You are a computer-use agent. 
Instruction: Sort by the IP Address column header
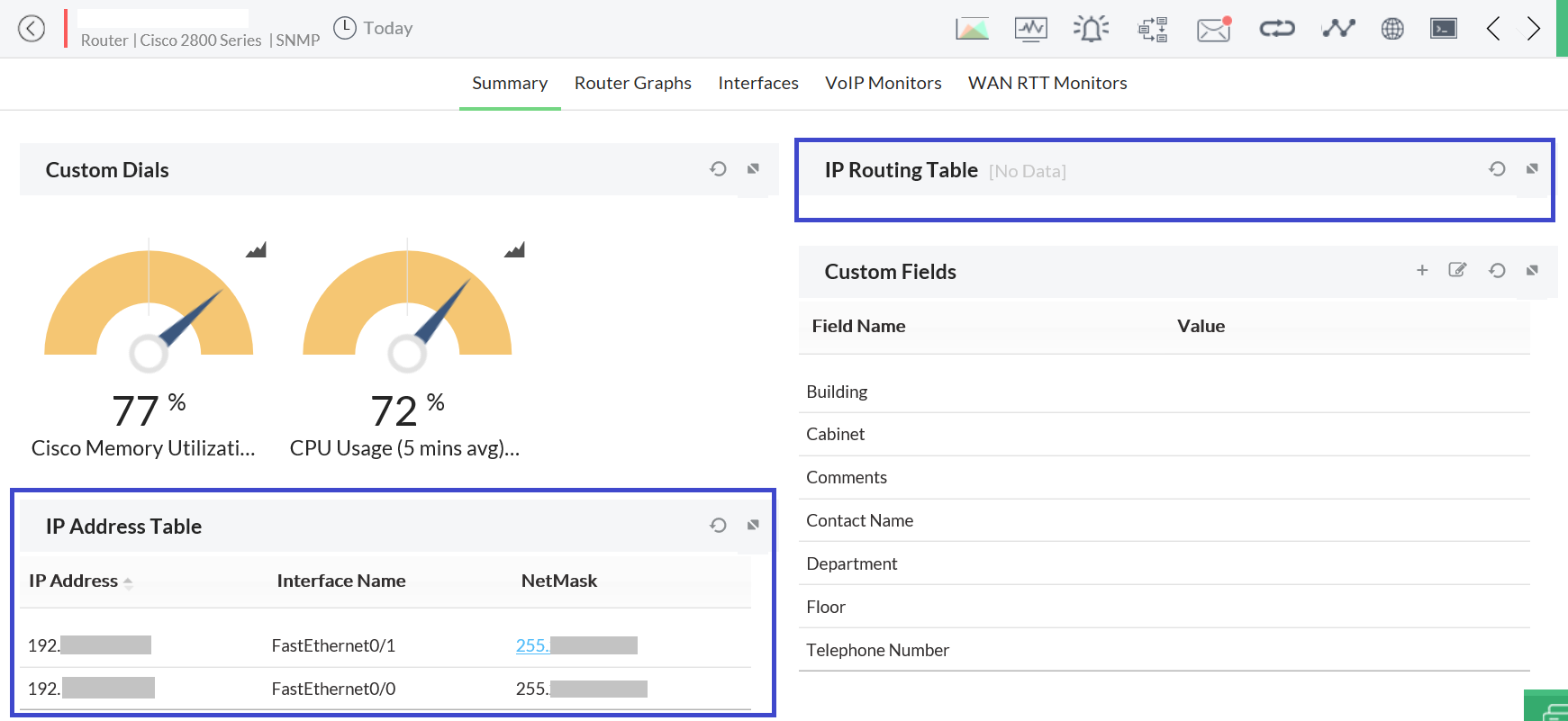(74, 581)
